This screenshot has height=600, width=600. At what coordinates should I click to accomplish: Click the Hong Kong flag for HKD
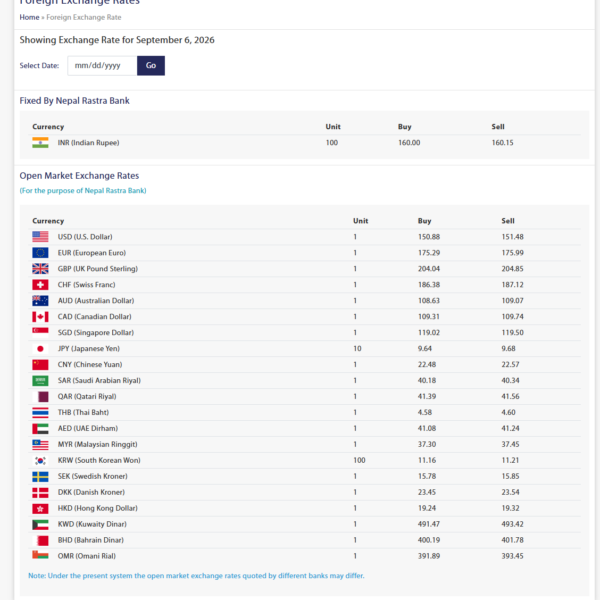pos(40,508)
